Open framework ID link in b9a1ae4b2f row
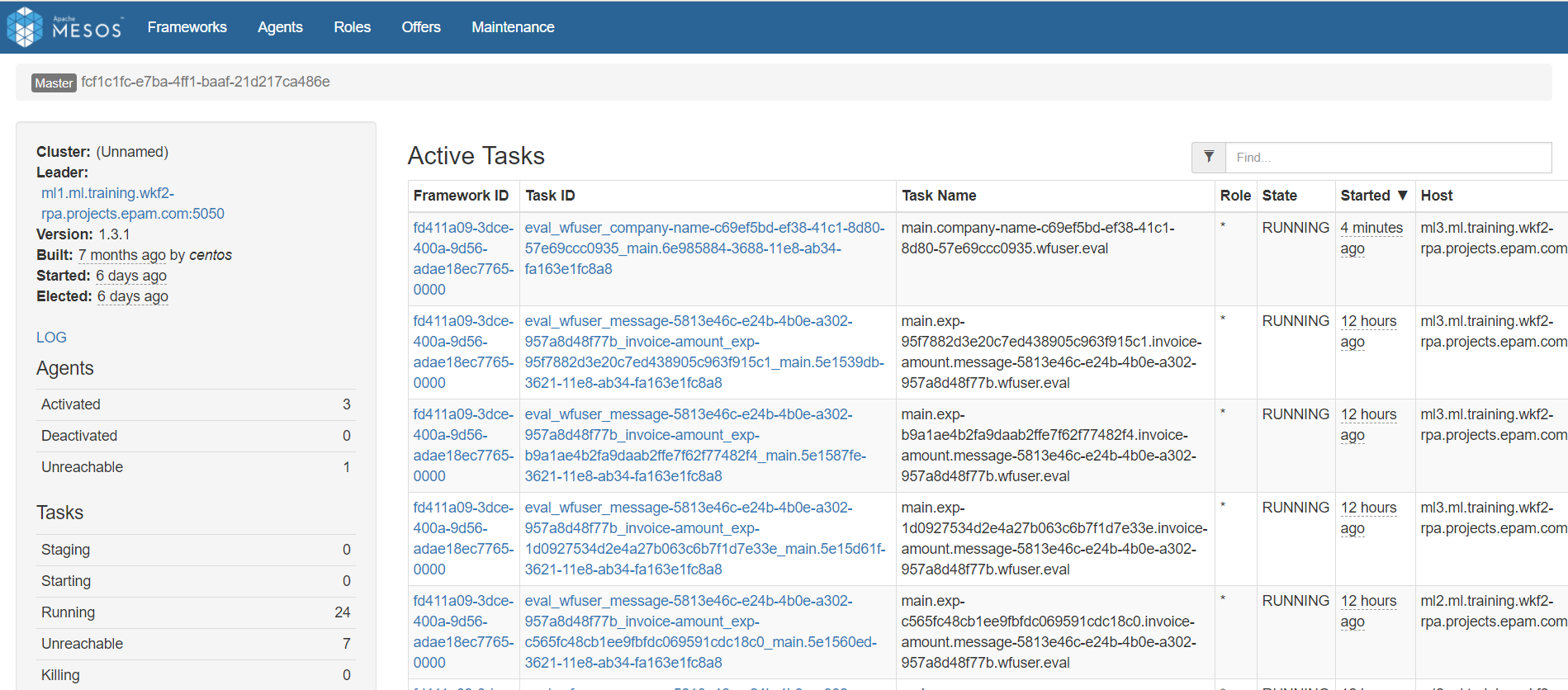This screenshot has width=1568, height=690. pos(463,445)
